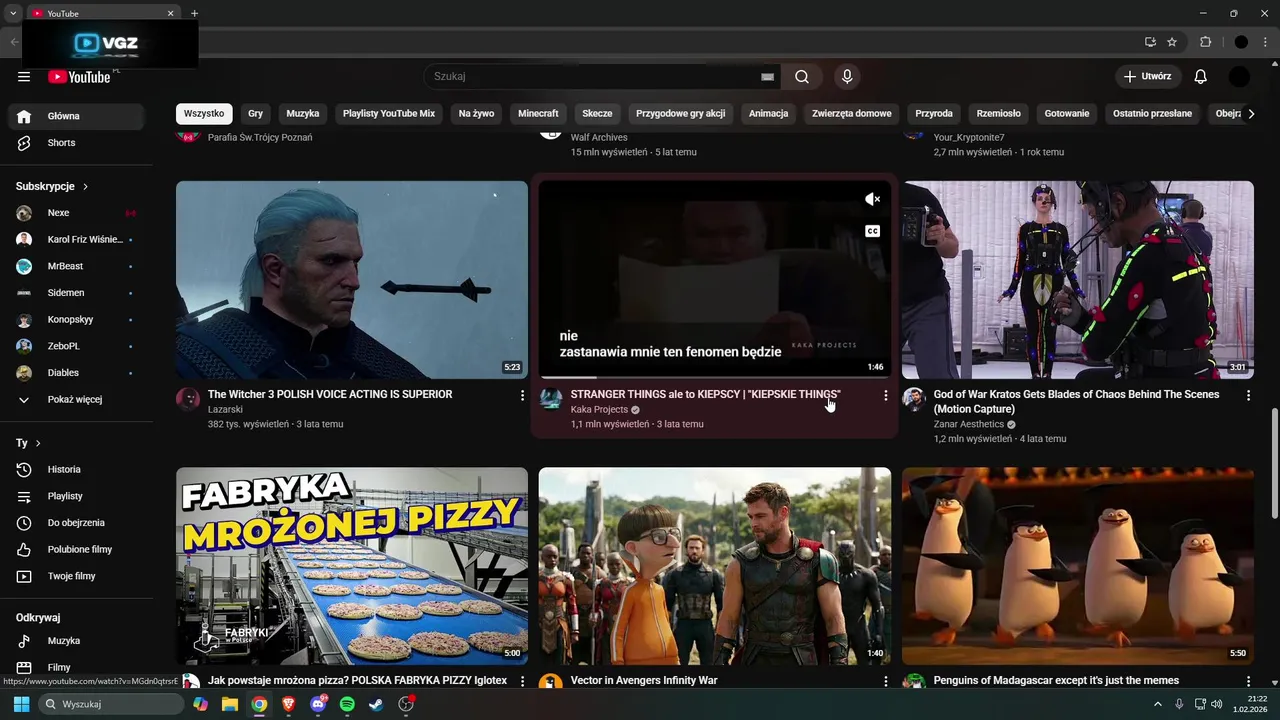
Task: Open the Penguins of Madagascar thumbnail
Action: click(x=1078, y=566)
